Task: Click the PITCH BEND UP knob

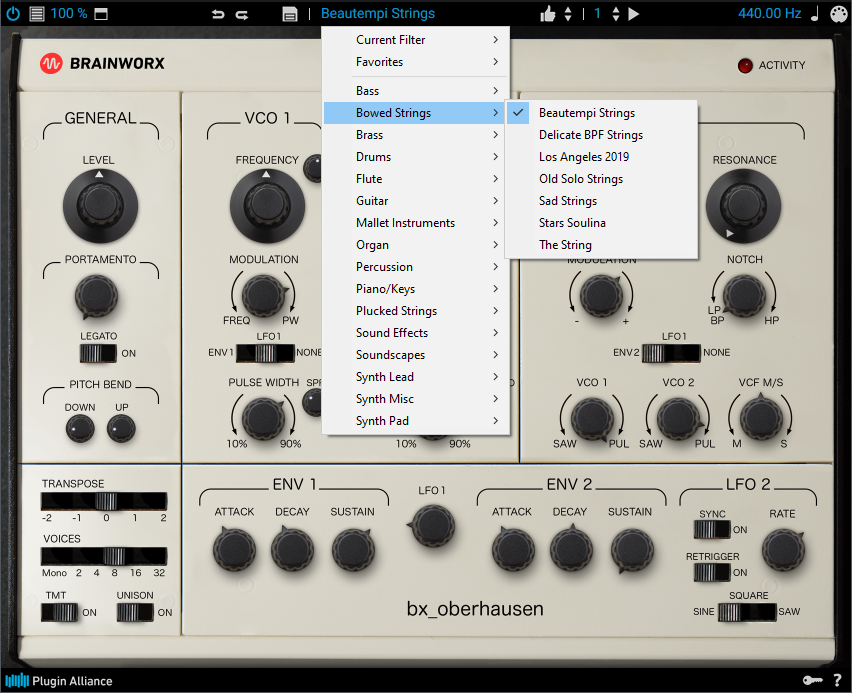Action: [121, 429]
